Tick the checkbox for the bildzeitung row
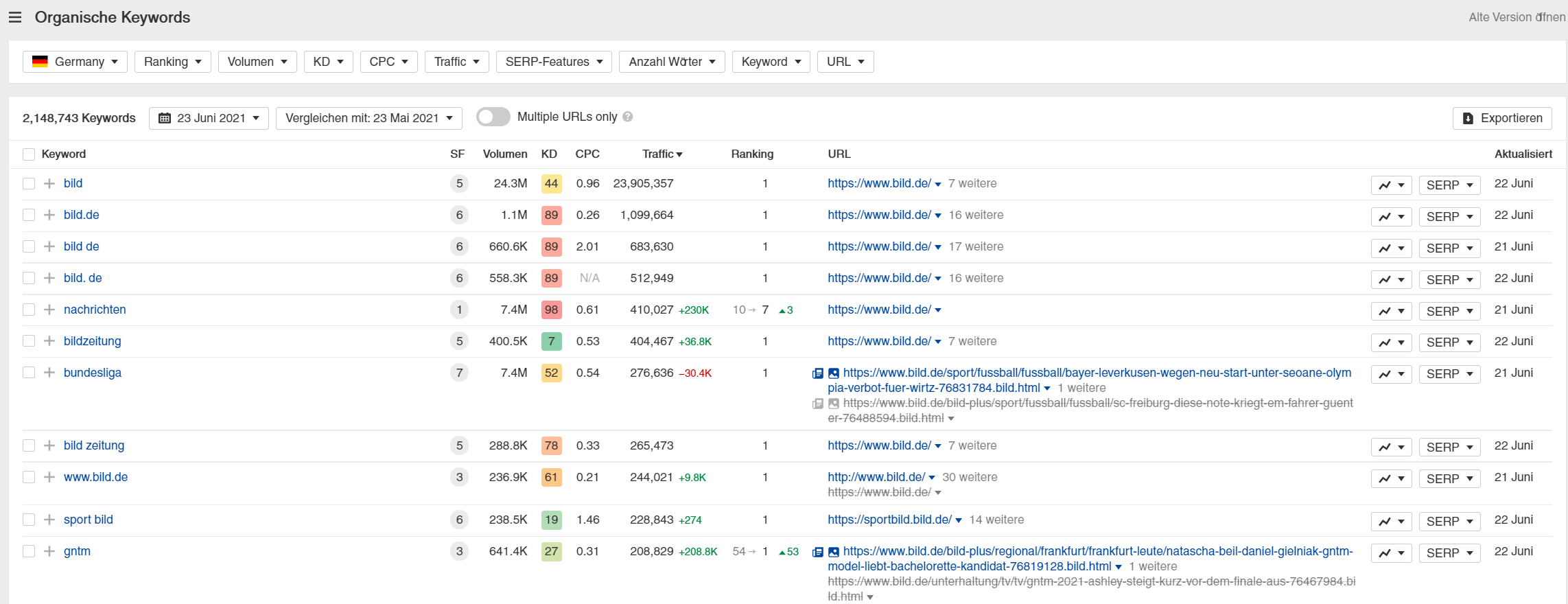Viewport: 1568px width, 604px height. point(29,341)
